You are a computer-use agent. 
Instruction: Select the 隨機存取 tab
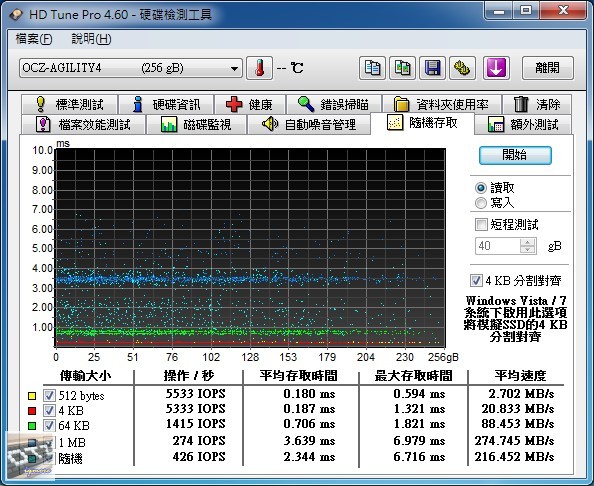tap(422, 123)
